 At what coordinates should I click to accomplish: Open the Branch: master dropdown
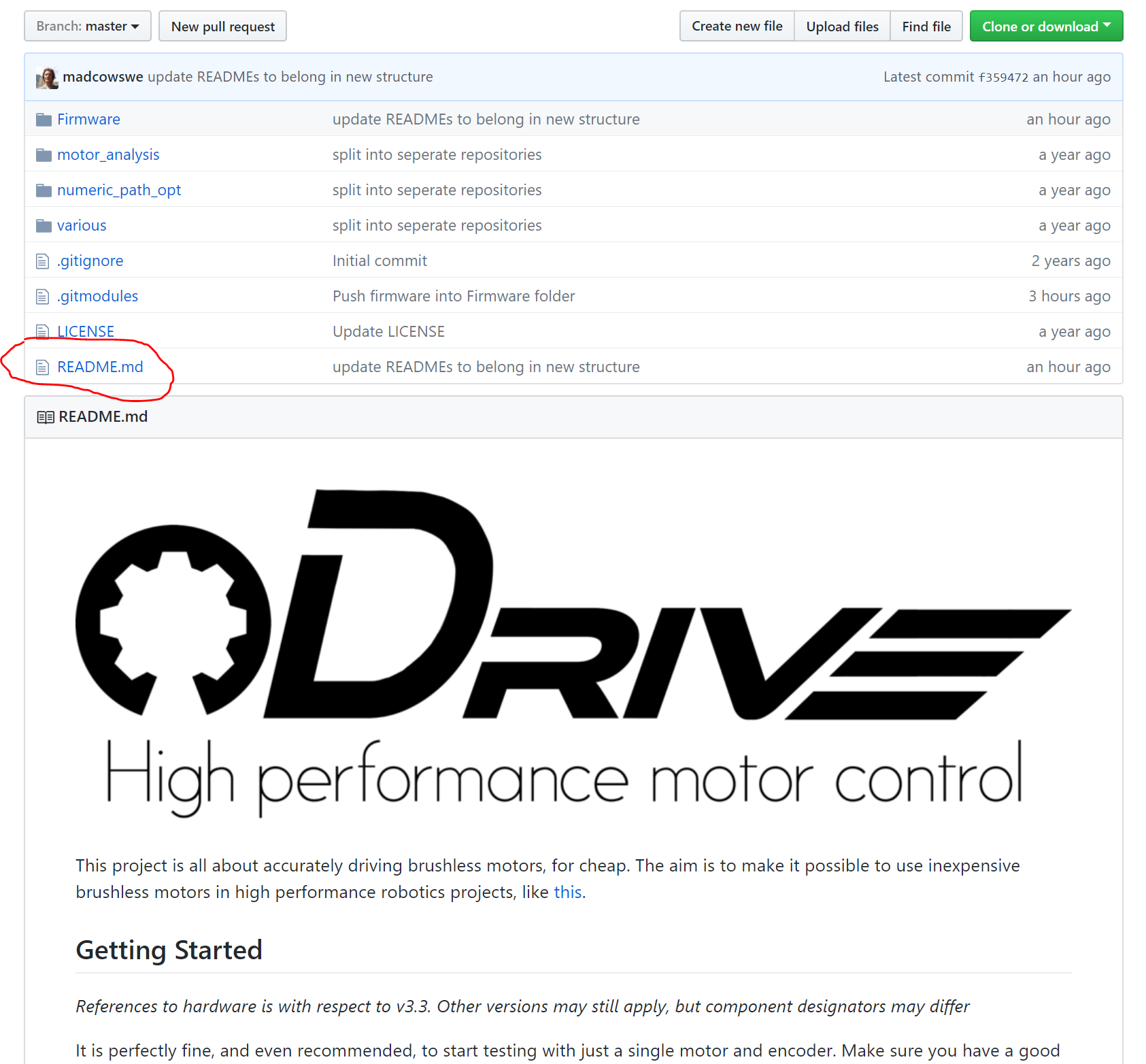pos(88,27)
